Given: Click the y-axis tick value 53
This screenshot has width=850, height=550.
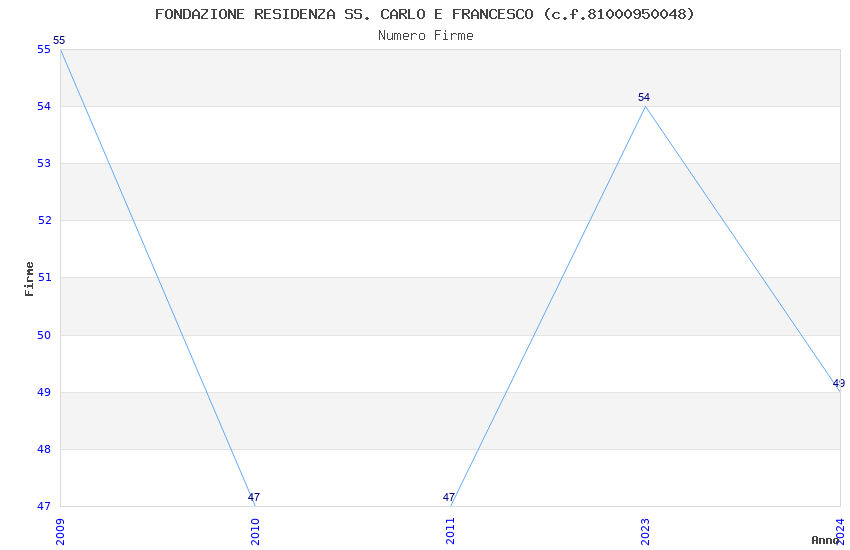Looking at the screenshot, I should point(44,164).
